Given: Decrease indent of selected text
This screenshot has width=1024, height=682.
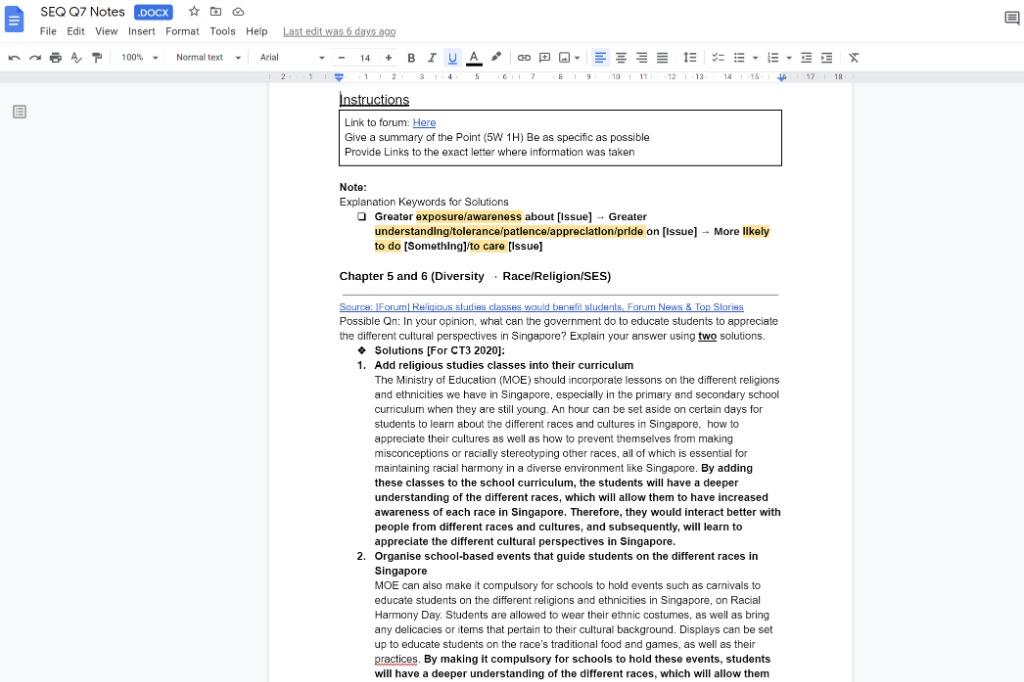Looking at the screenshot, I should click(x=806, y=57).
